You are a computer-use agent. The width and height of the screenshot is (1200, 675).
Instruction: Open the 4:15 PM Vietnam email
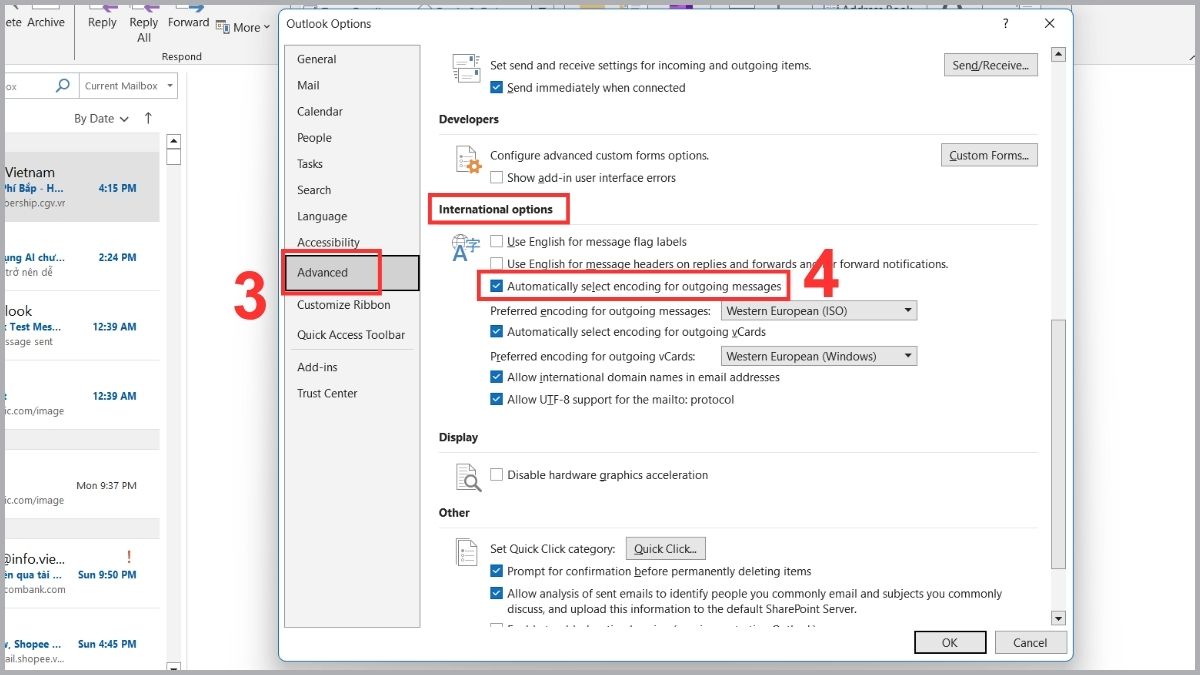[x=80, y=187]
